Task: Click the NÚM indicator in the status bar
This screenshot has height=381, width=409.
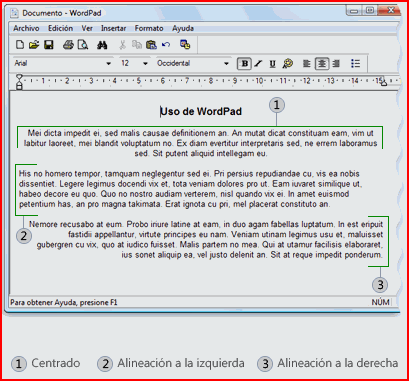Action: 380,302
